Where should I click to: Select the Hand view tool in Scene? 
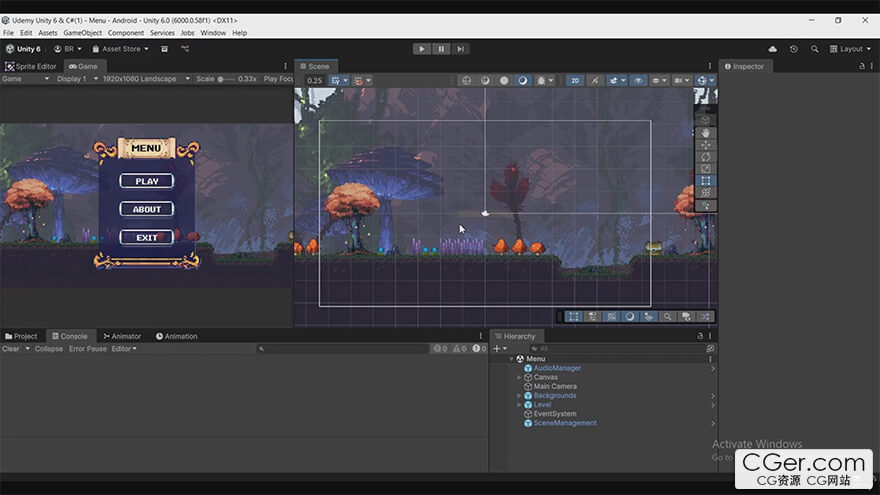tap(705, 133)
